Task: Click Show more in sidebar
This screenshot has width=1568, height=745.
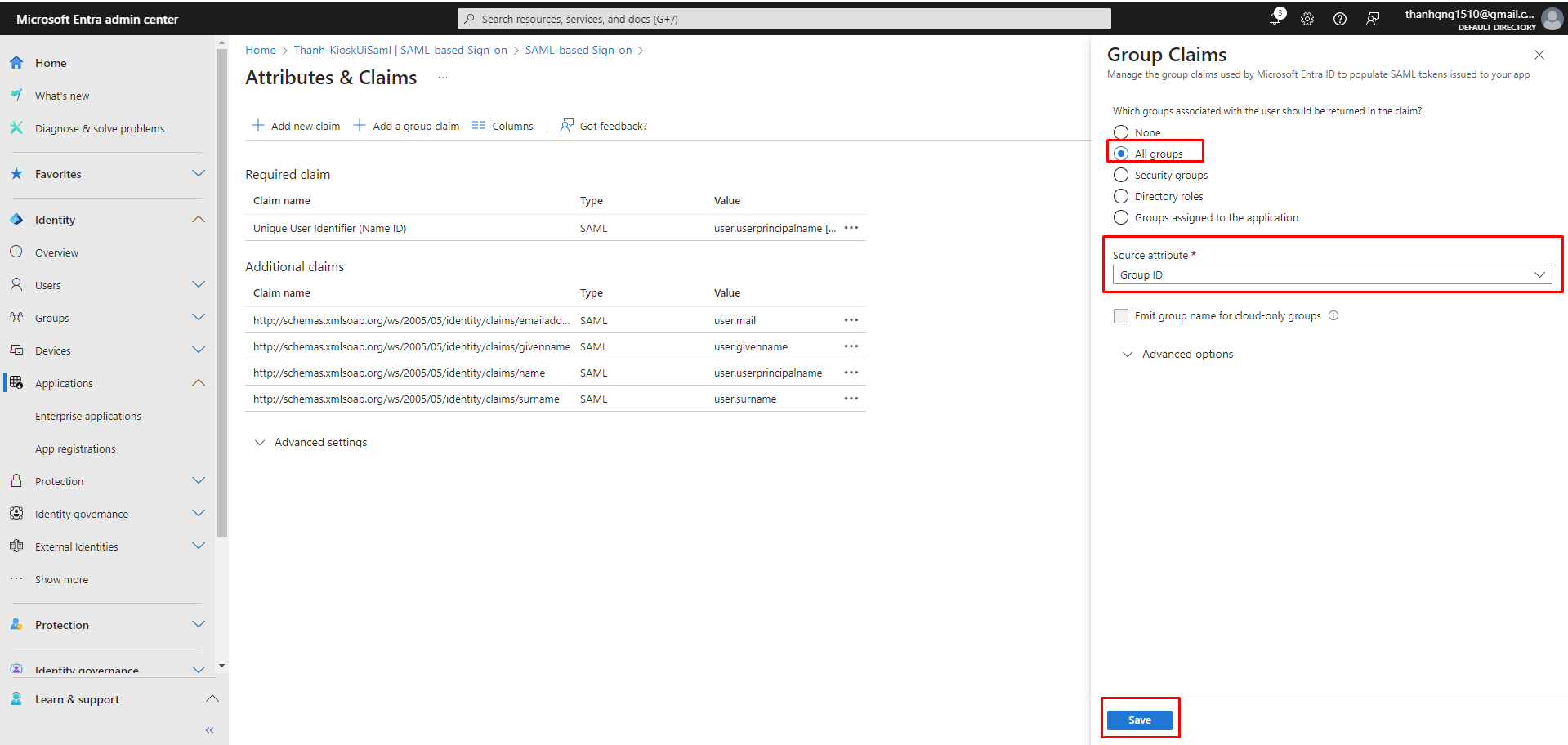Action: 61,579
